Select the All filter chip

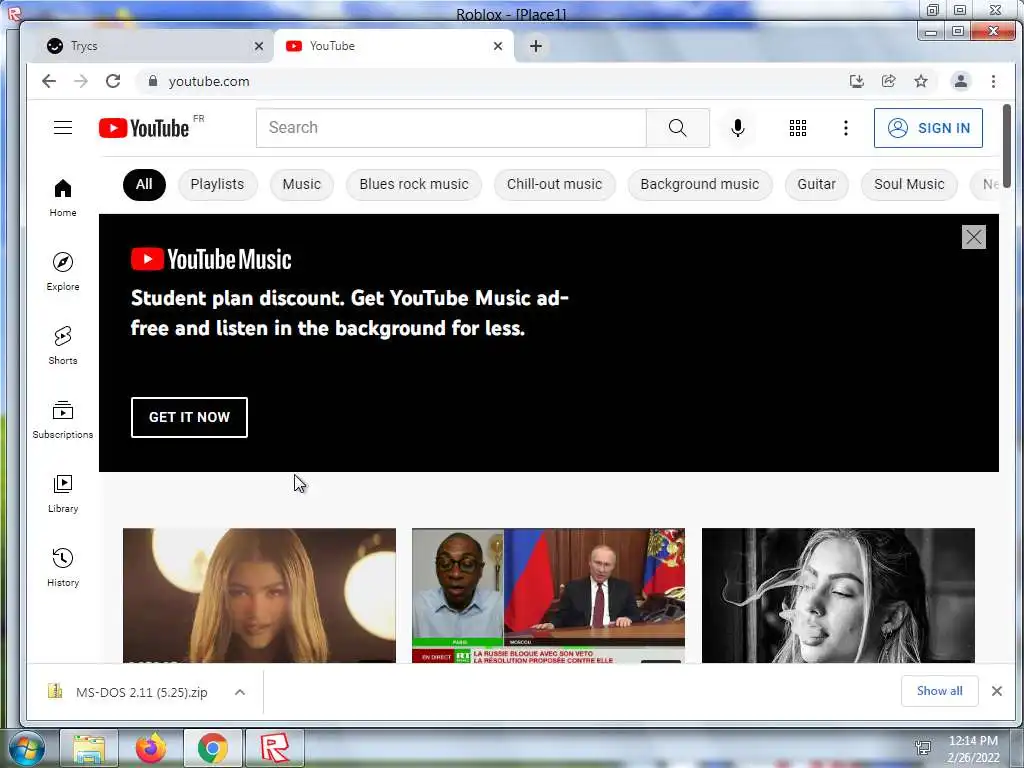coord(144,185)
